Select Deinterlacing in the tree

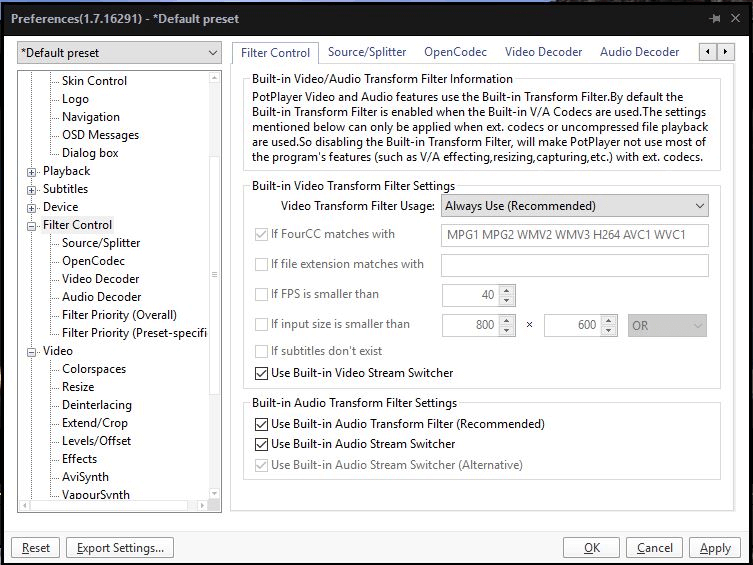tap(97, 405)
